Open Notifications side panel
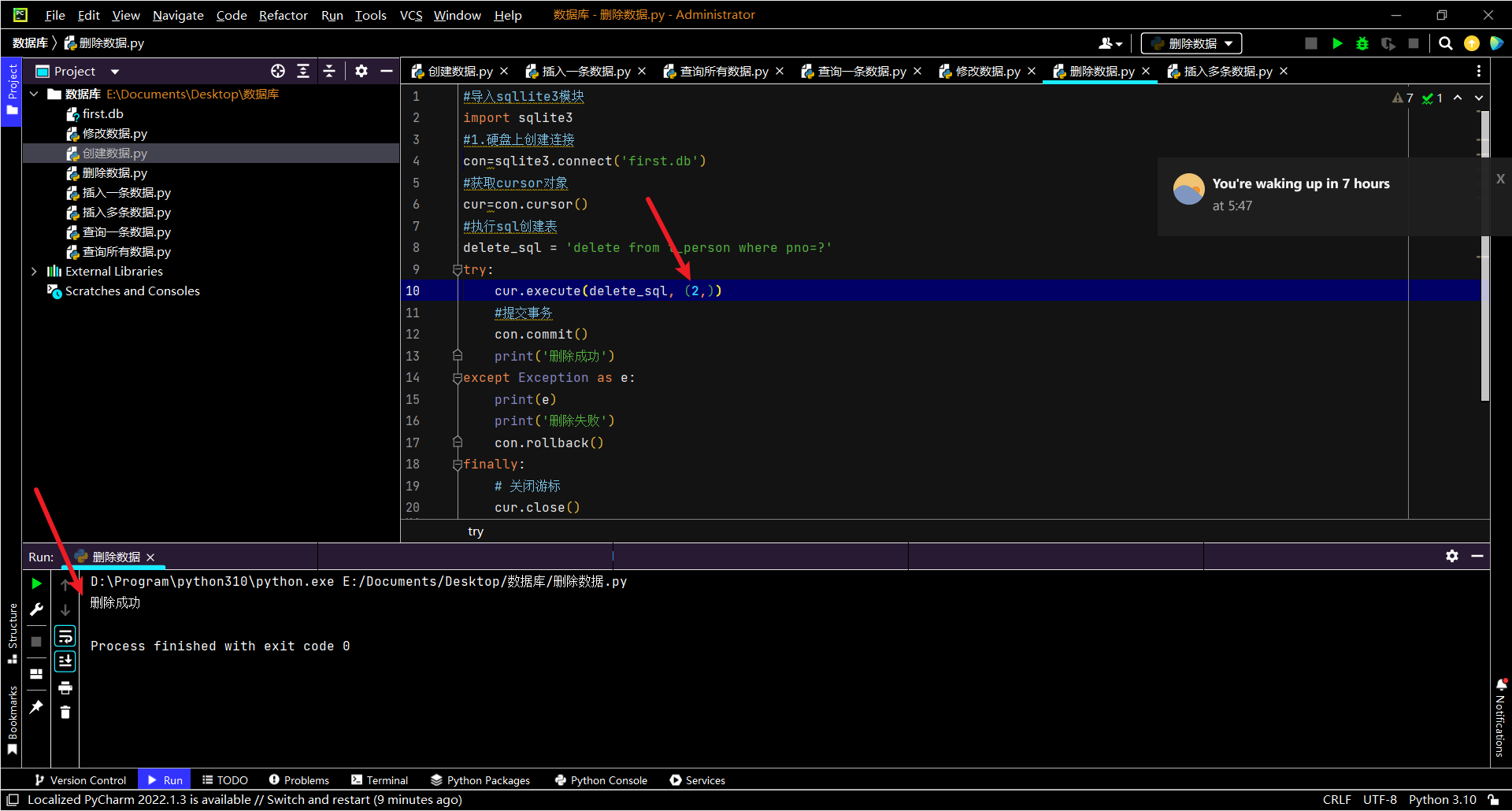The image size is (1512, 811). tap(1500, 717)
